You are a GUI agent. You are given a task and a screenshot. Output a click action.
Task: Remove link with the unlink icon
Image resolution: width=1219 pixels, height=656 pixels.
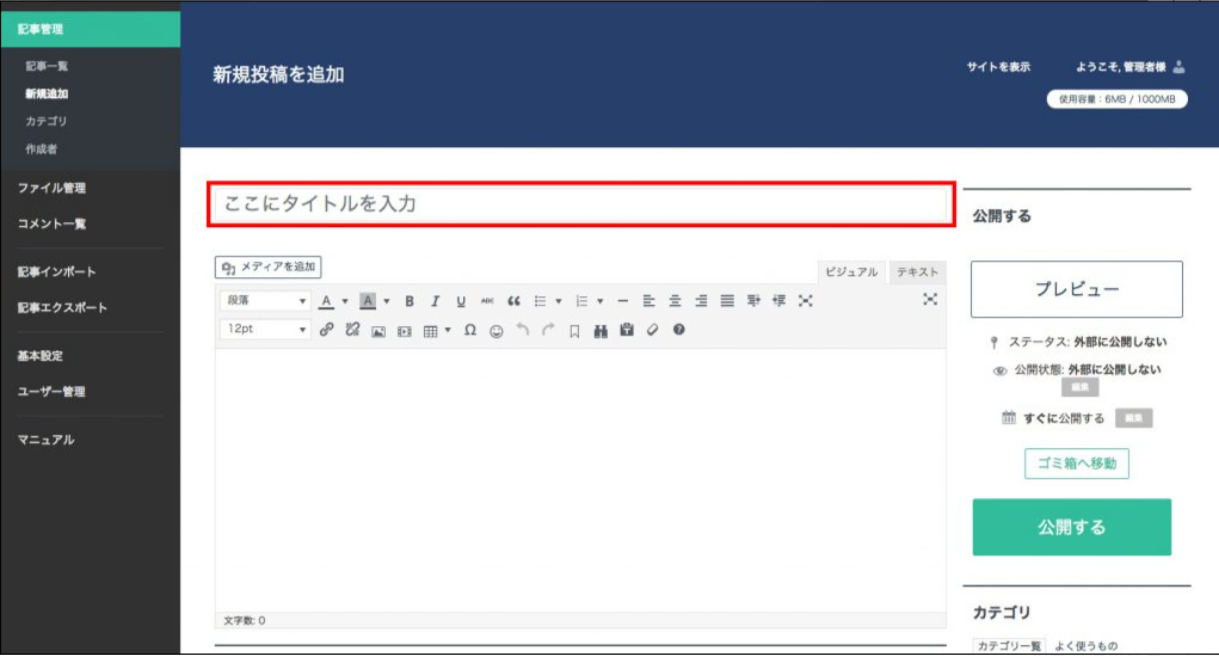pos(352,330)
